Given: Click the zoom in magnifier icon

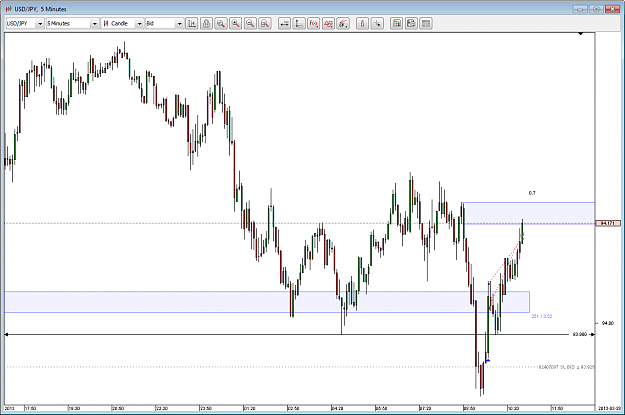Looking at the screenshot, I should coord(236,24).
